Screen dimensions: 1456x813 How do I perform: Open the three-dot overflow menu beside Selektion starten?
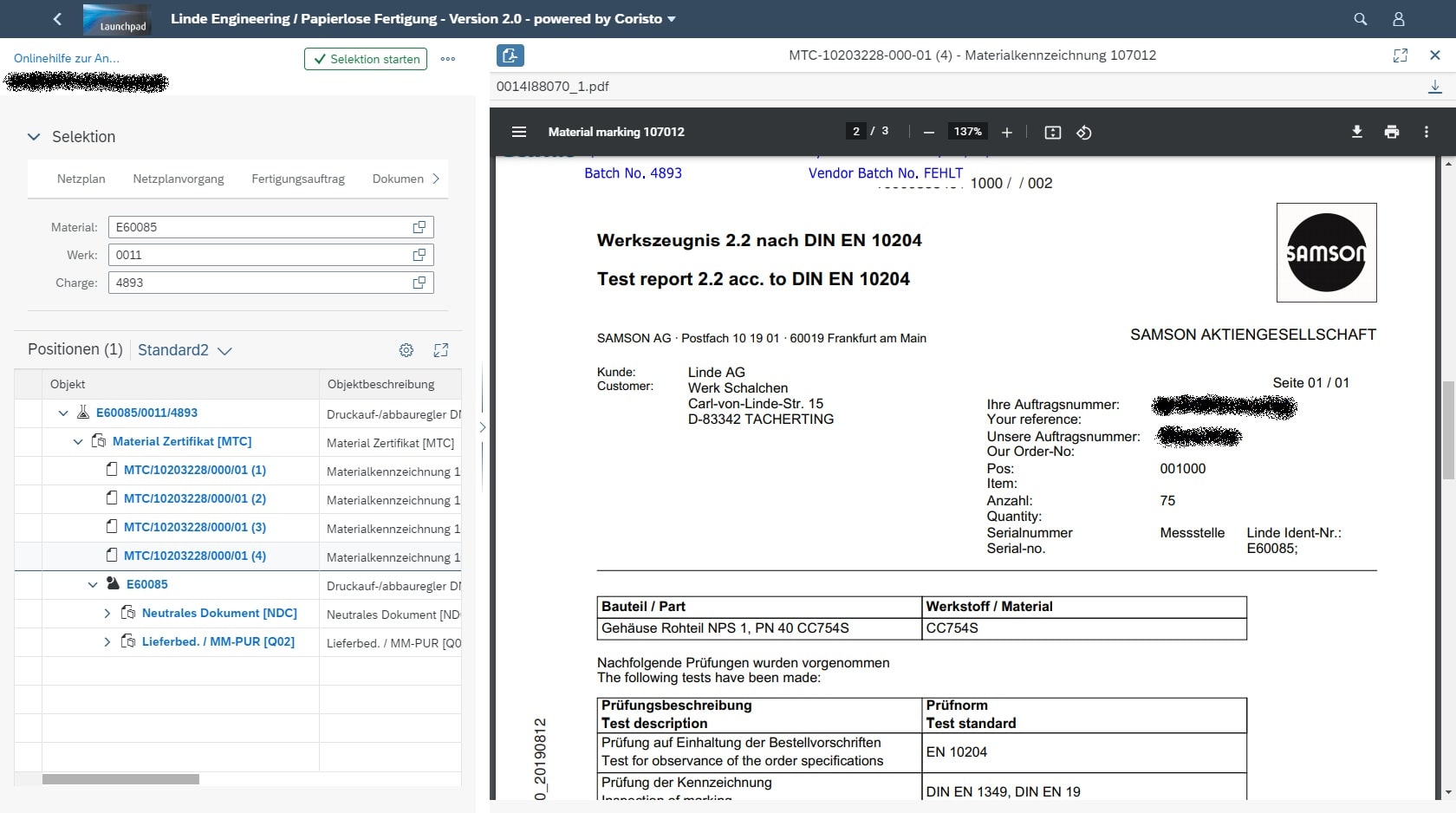448,59
